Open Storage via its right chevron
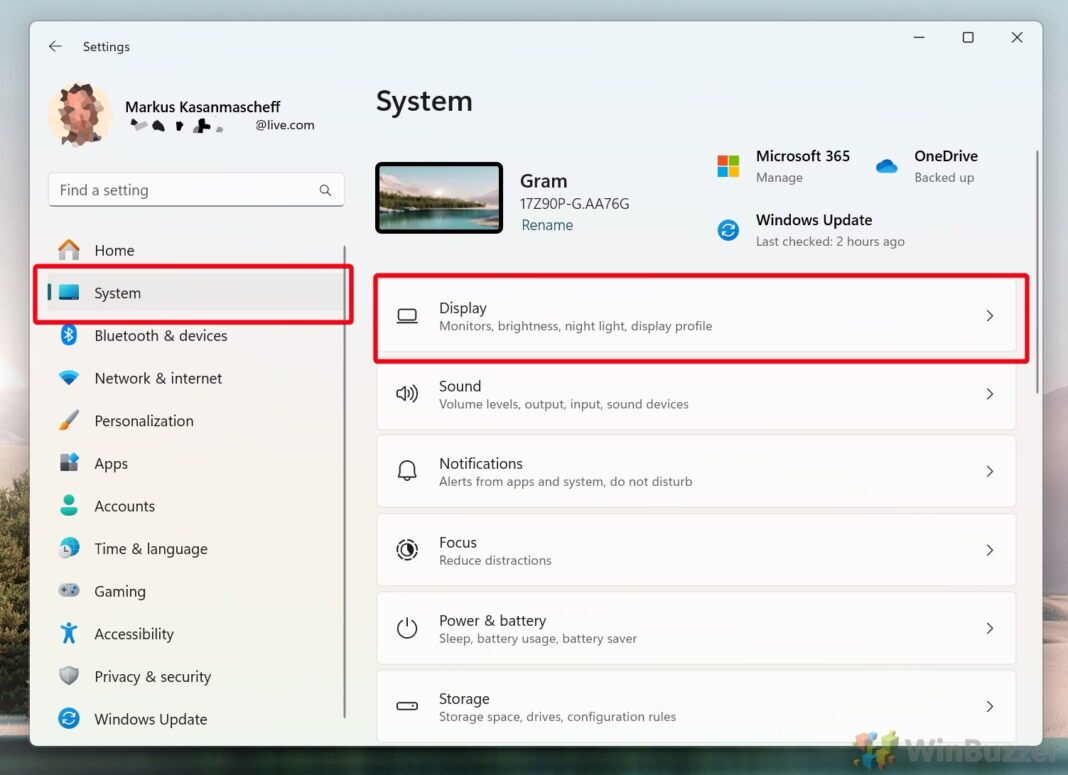This screenshot has height=775, width=1068. [990, 706]
